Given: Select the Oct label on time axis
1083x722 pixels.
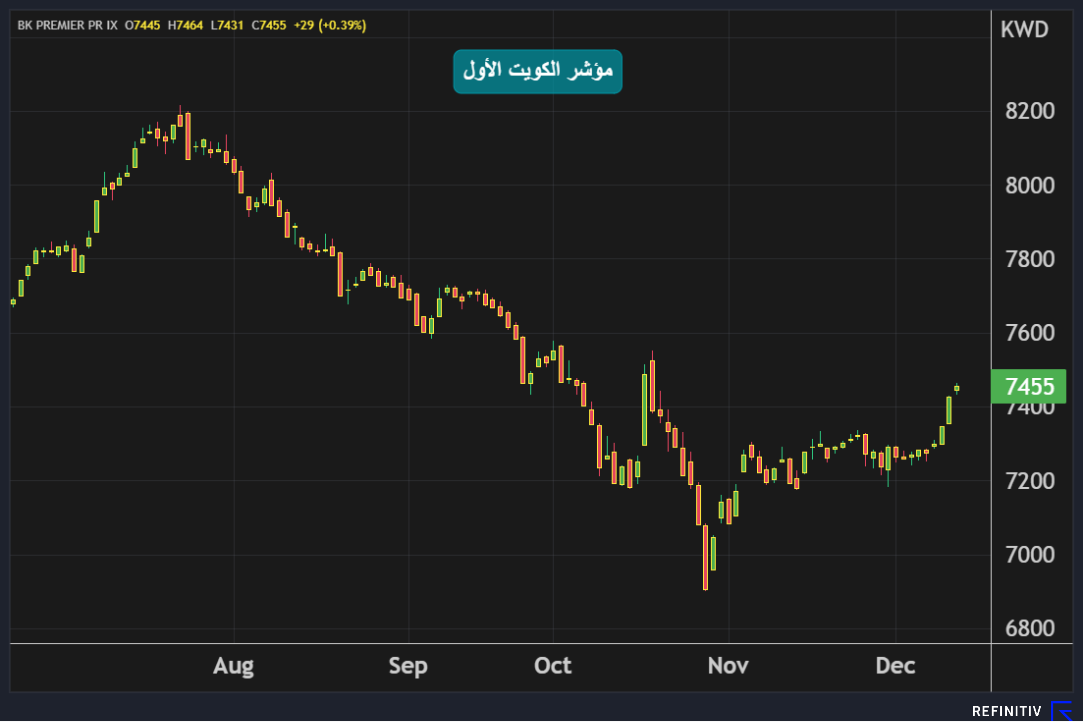Looking at the screenshot, I should click(x=553, y=666).
